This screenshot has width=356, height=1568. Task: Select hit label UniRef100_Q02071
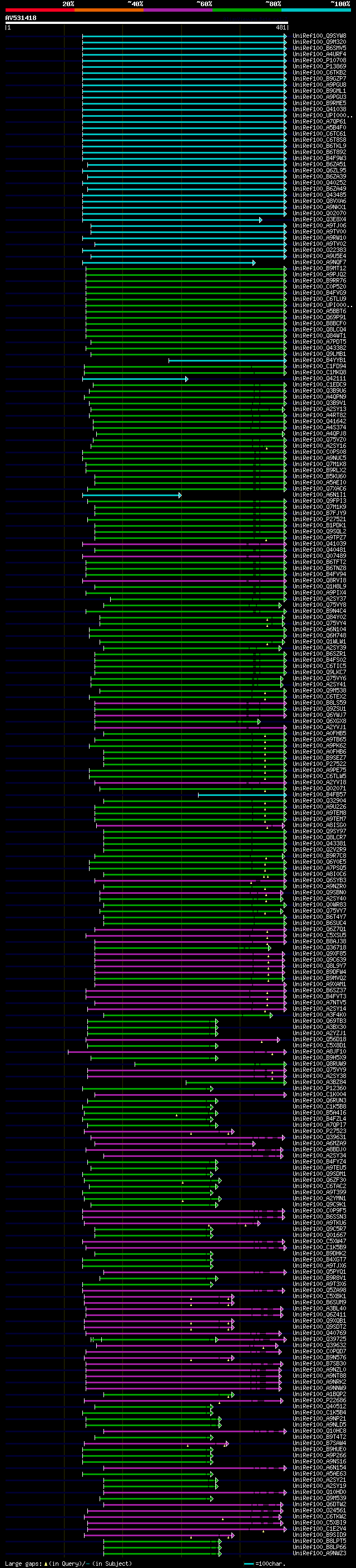[319, 789]
